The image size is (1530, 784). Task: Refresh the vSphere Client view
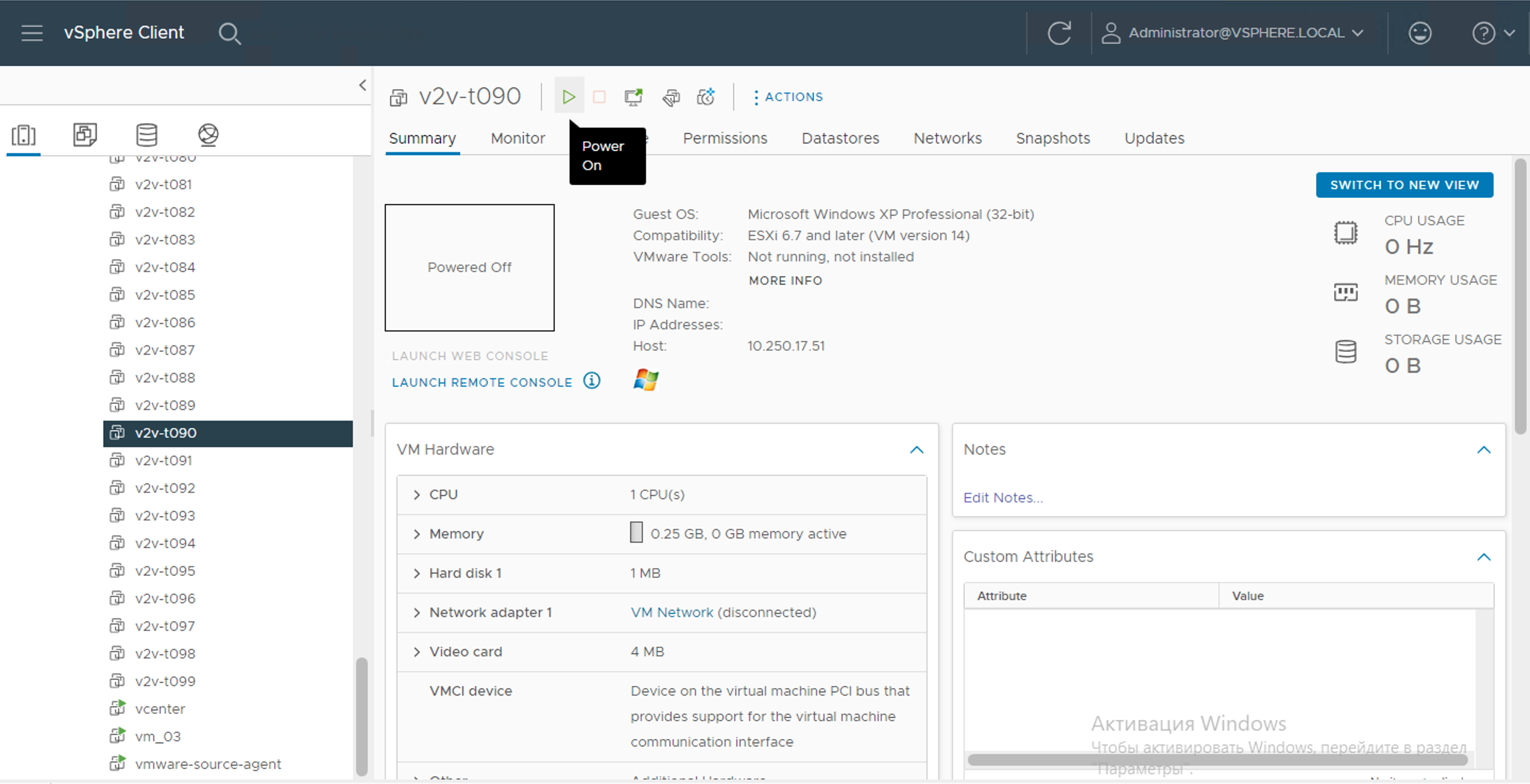(1059, 33)
